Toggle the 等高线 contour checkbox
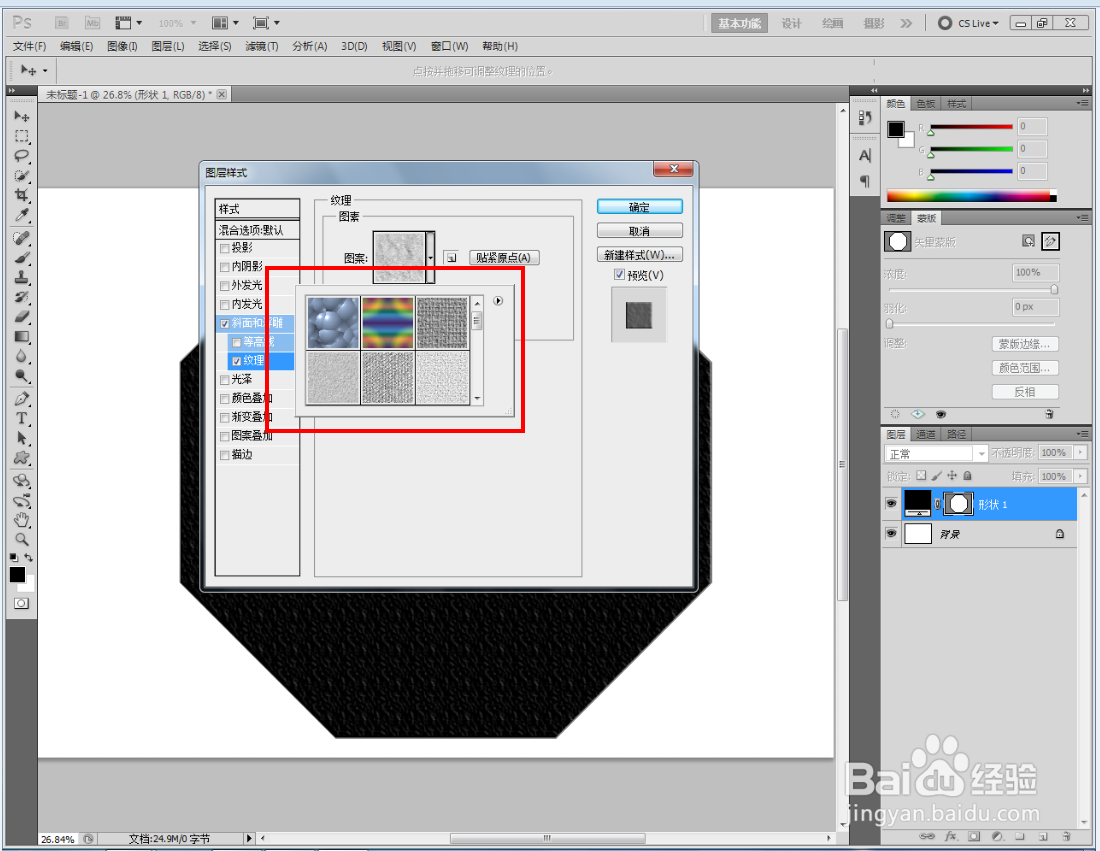The height and width of the screenshot is (851, 1100). (236, 342)
